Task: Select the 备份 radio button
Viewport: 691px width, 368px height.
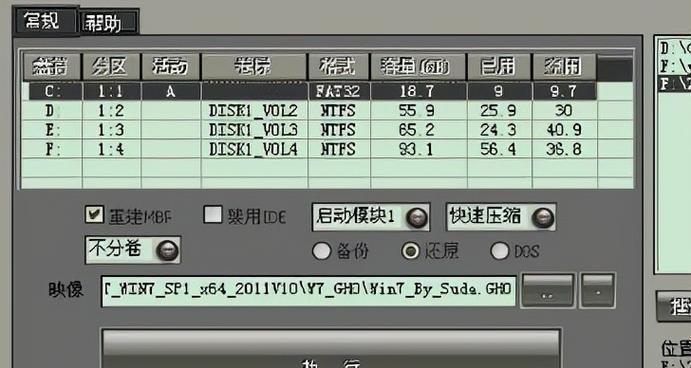Action: point(321,251)
